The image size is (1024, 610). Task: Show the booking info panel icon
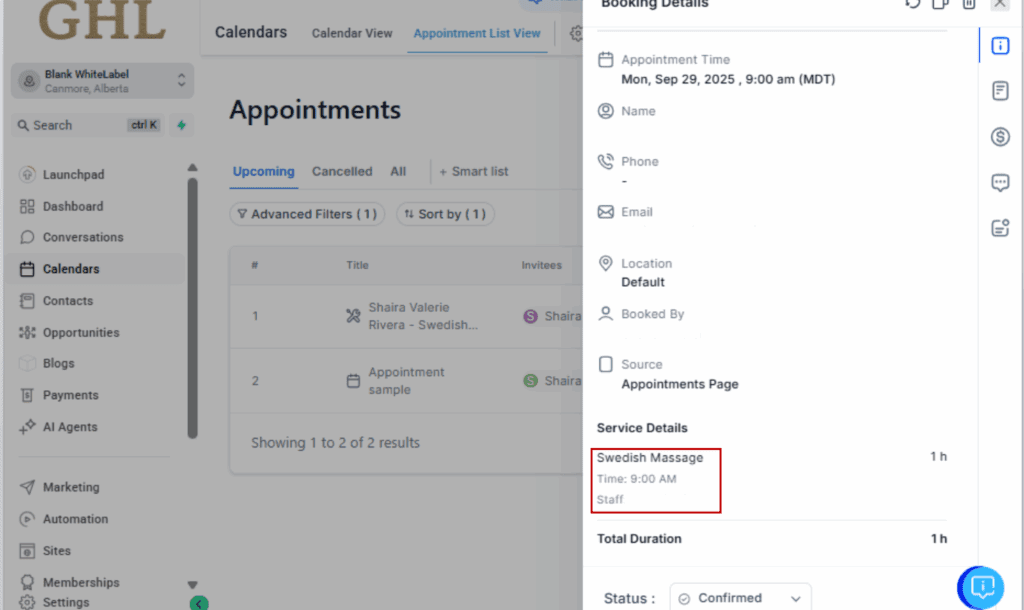(1000, 46)
